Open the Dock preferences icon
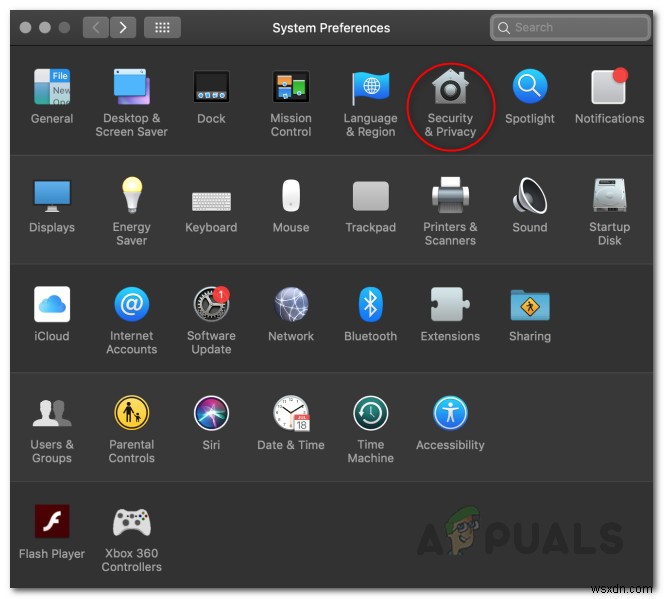The image size is (664, 599). pos(211,87)
